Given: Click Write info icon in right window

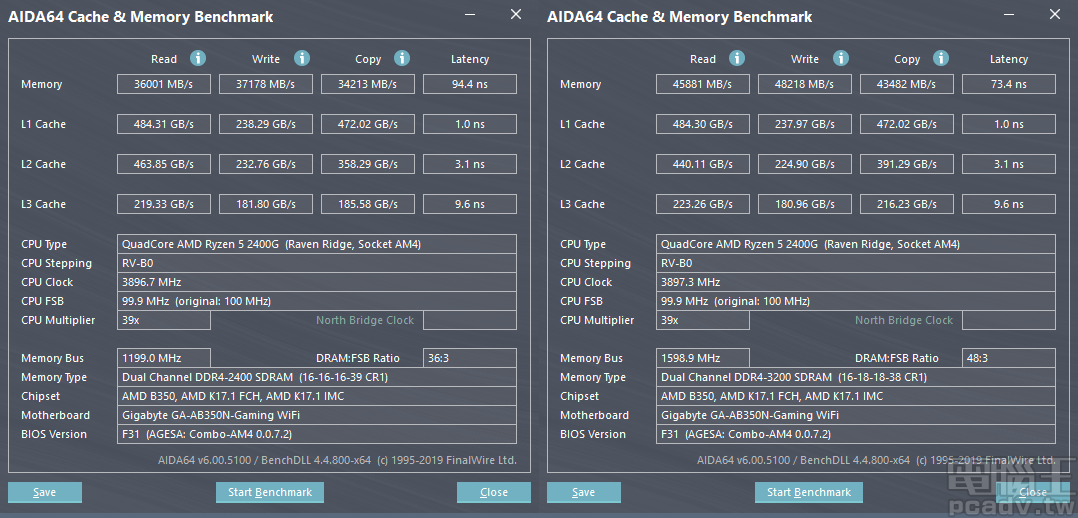Looking at the screenshot, I should click(x=841, y=58).
